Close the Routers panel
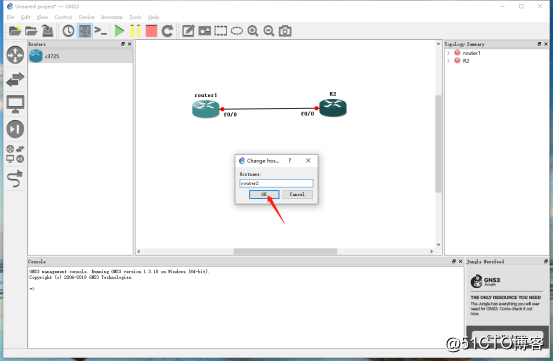The height and width of the screenshot is (362, 554). tap(130, 44)
